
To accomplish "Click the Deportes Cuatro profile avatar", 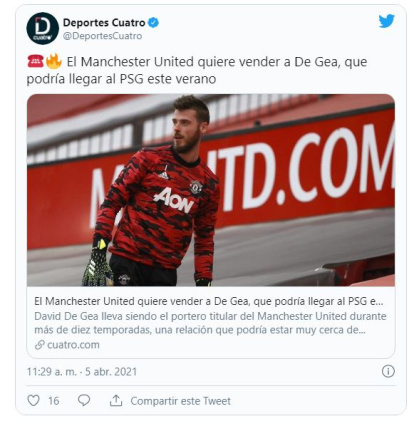I will click(42, 29).
